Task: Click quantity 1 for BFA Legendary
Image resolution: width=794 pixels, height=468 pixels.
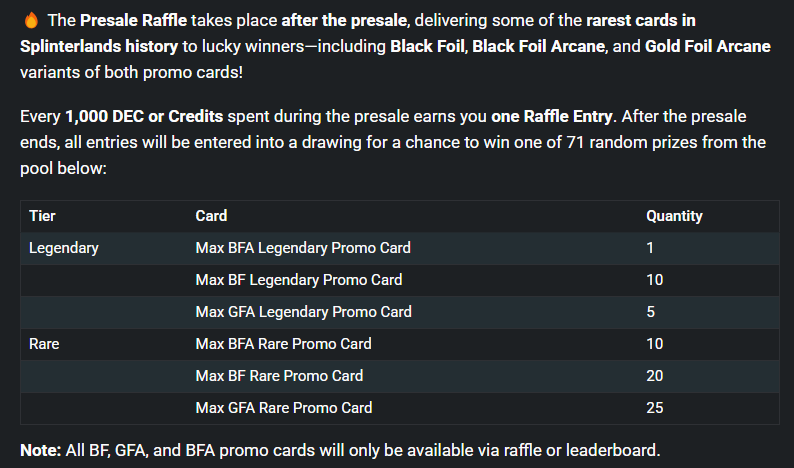Action: (650, 248)
